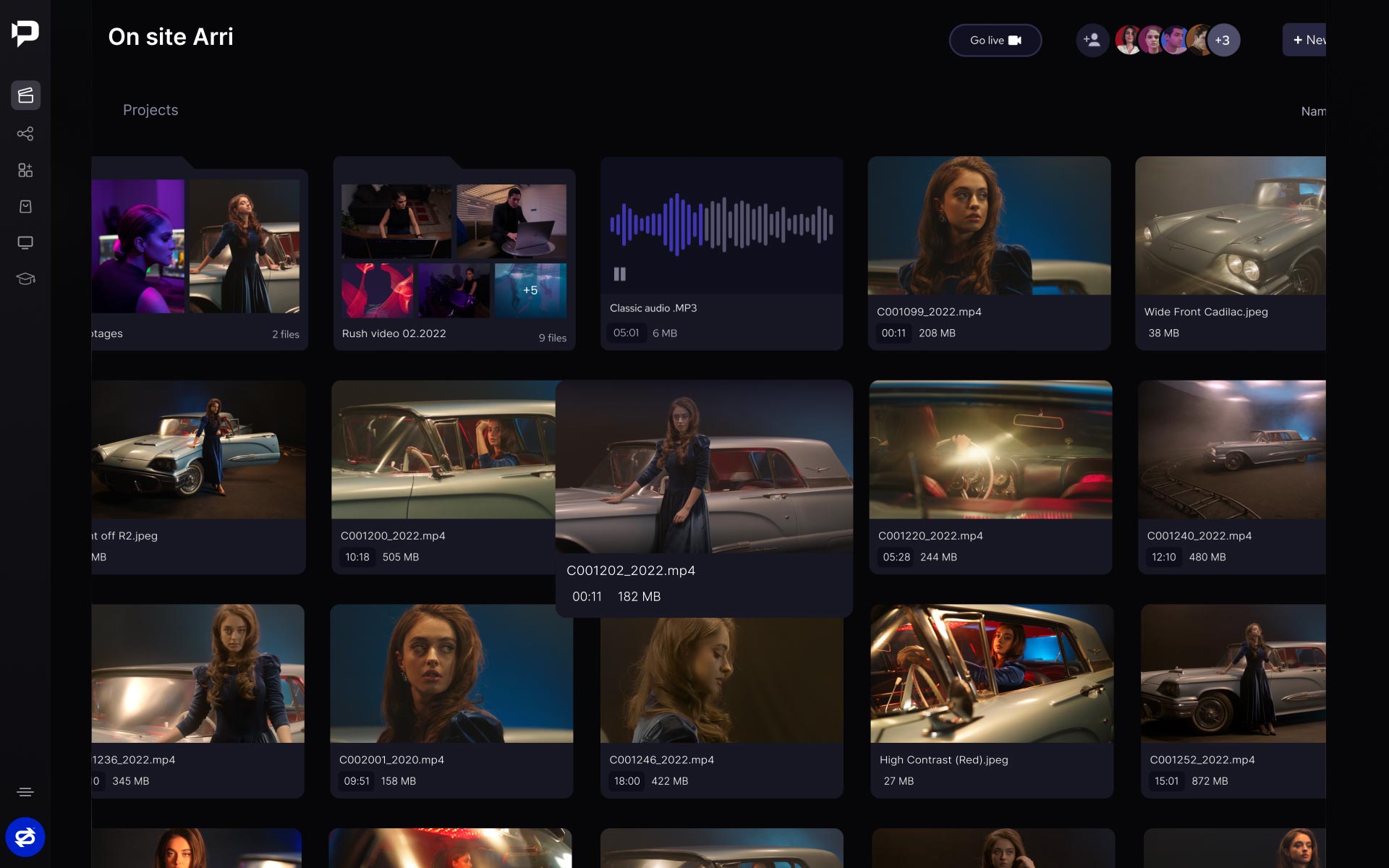Click the 27 MB size label
The height and width of the screenshot is (868, 1389).
(899, 781)
